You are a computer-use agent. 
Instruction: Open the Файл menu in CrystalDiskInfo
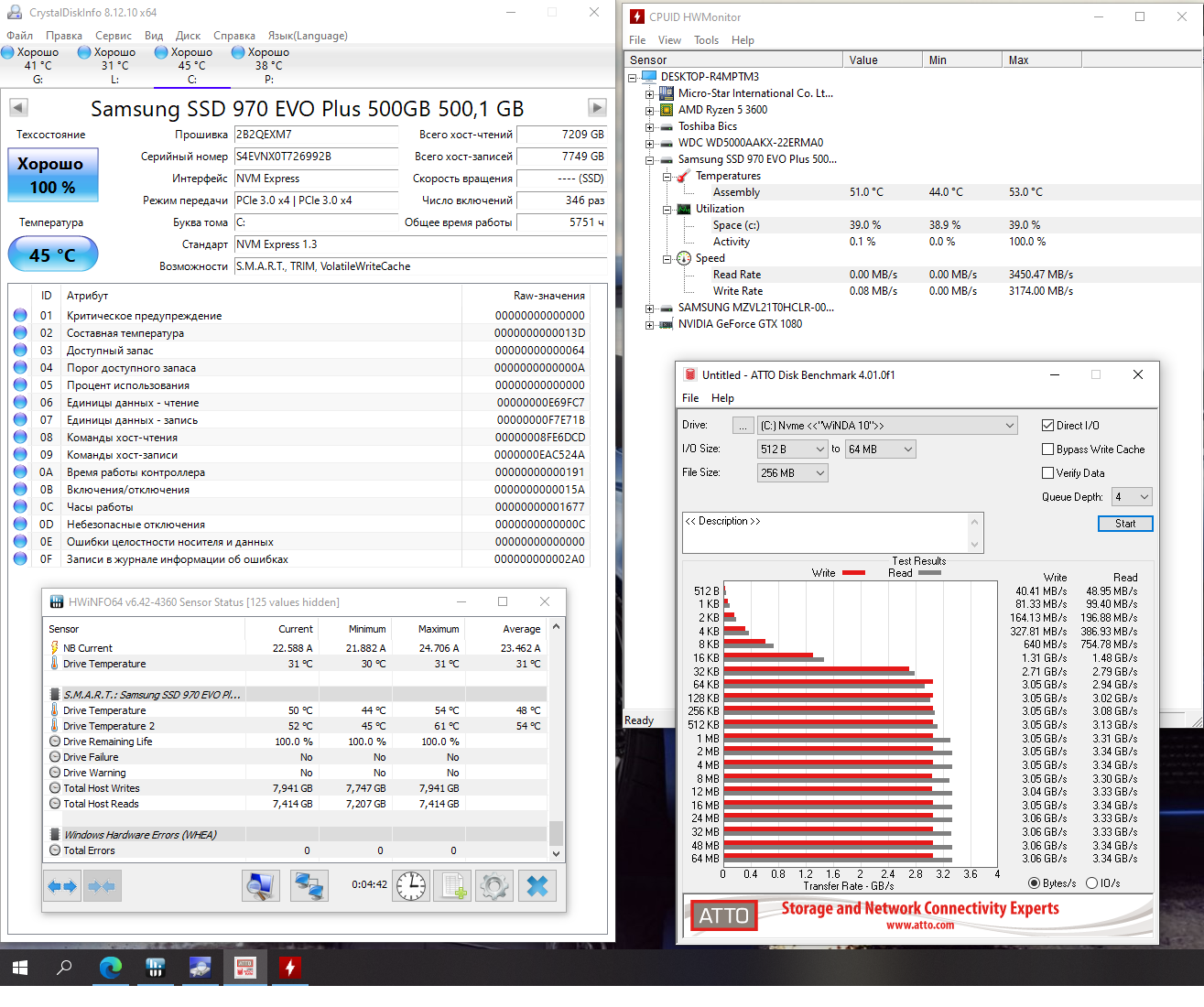19,36
